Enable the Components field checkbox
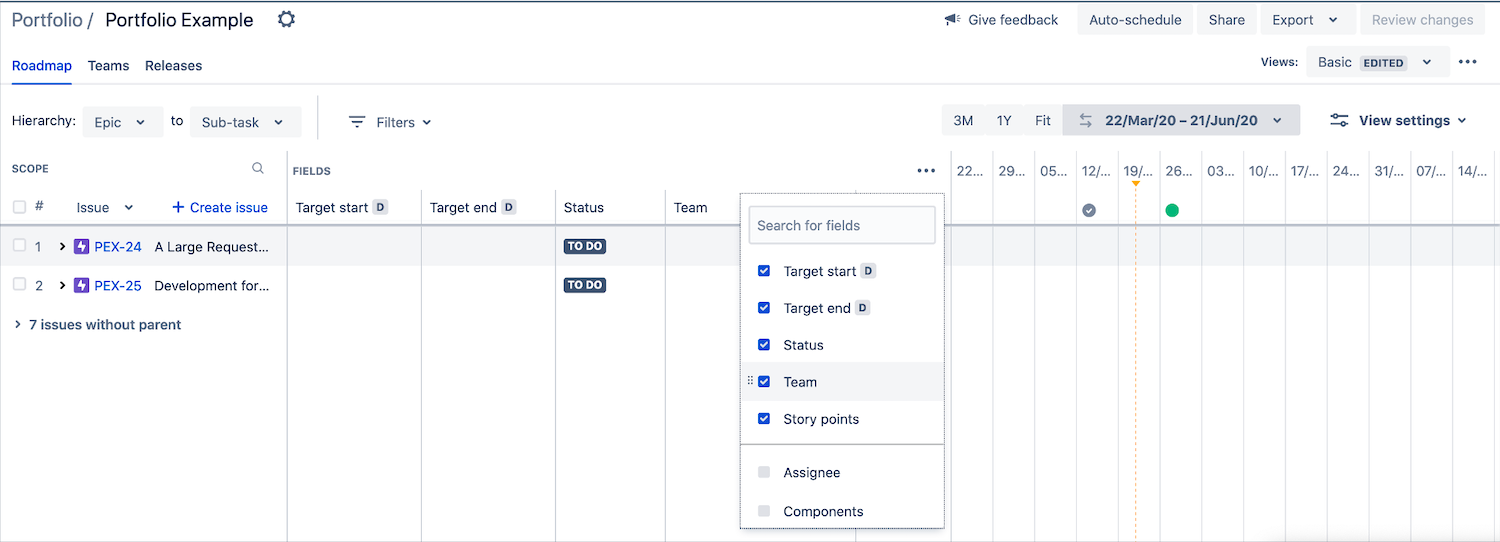Screen dimensions: 1500x542 click(764, 511)
